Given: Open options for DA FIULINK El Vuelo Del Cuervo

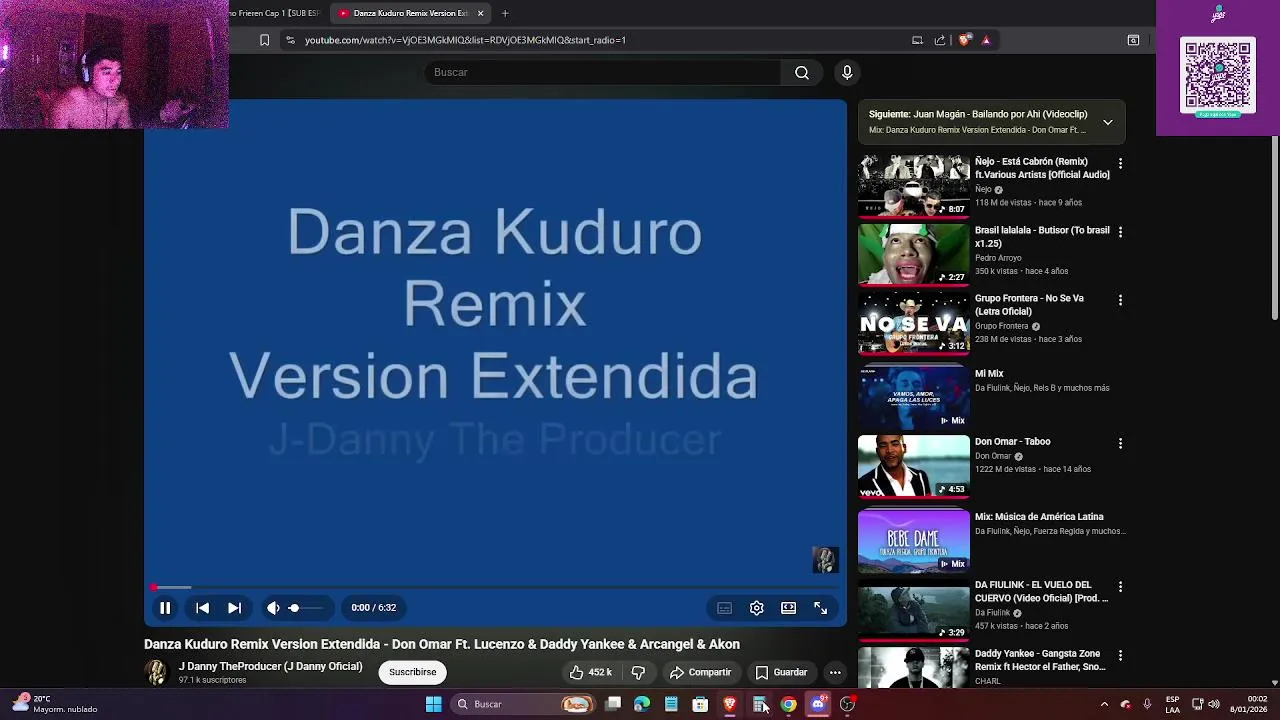Looking at the screenshot, I should pos(1120,587).
